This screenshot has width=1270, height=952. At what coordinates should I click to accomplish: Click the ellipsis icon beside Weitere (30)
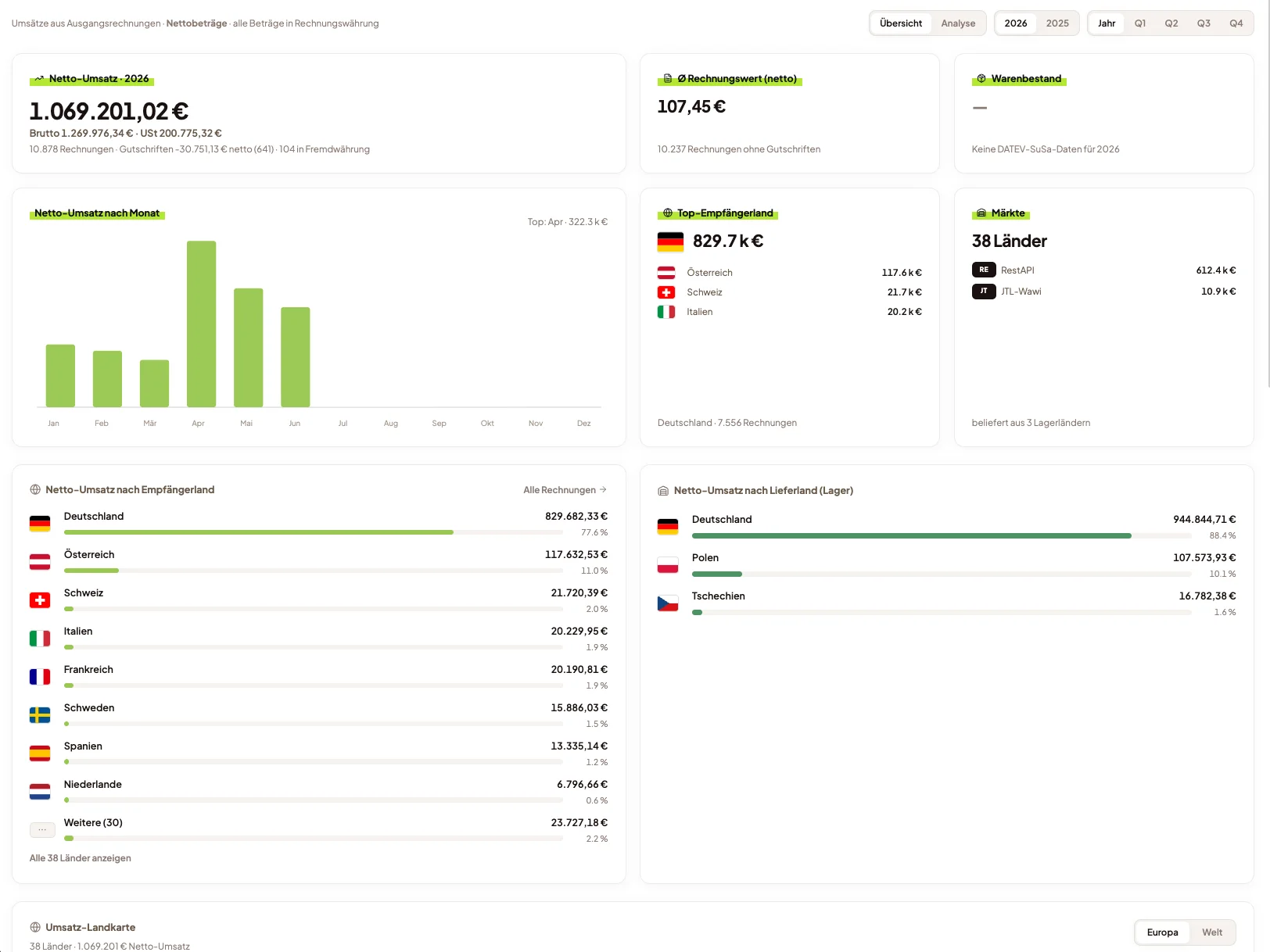[42, 830]
